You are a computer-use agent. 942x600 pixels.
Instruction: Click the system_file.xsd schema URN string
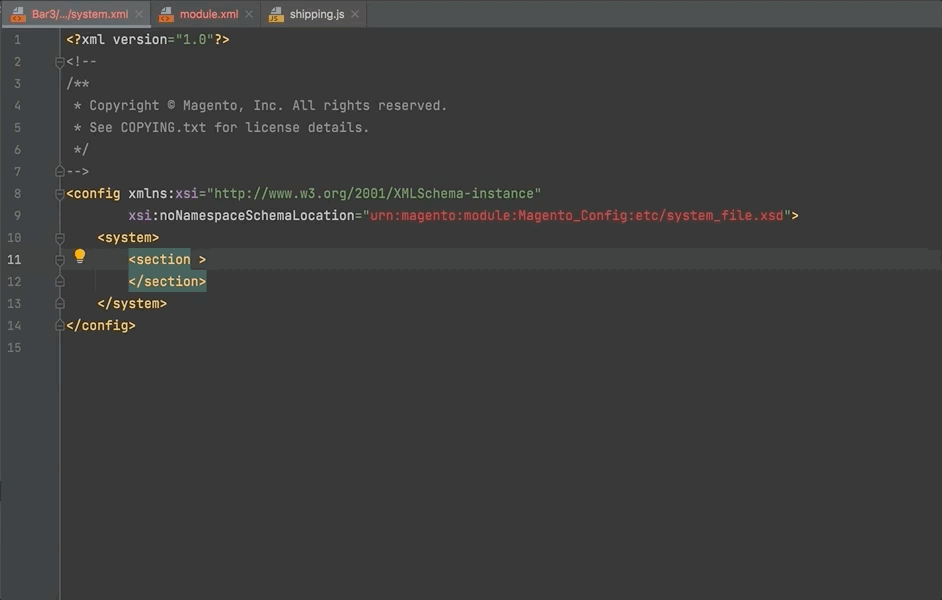578,216
